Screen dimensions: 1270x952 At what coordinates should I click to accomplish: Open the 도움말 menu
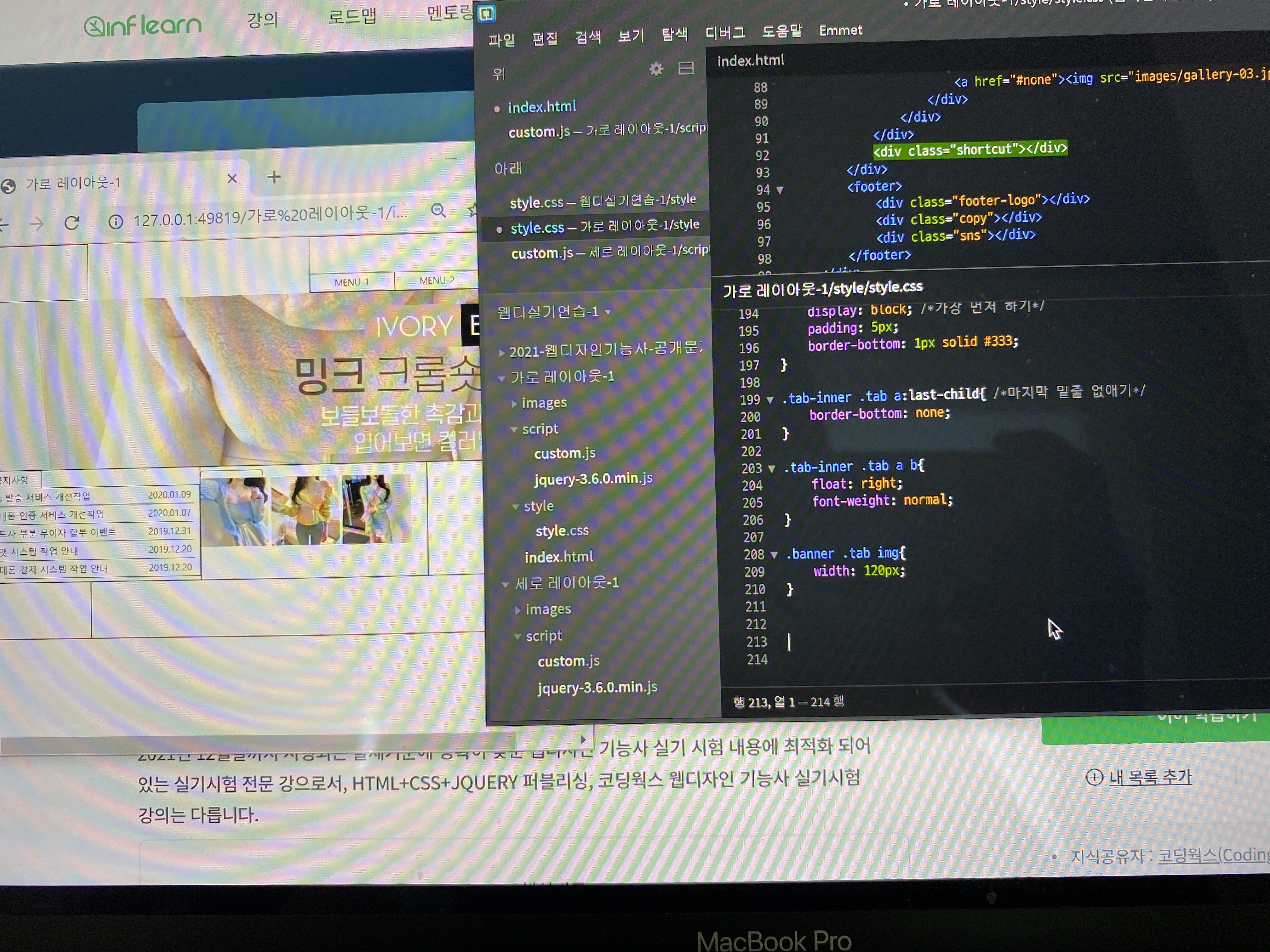pyautogui.click(x=782, y=31)
